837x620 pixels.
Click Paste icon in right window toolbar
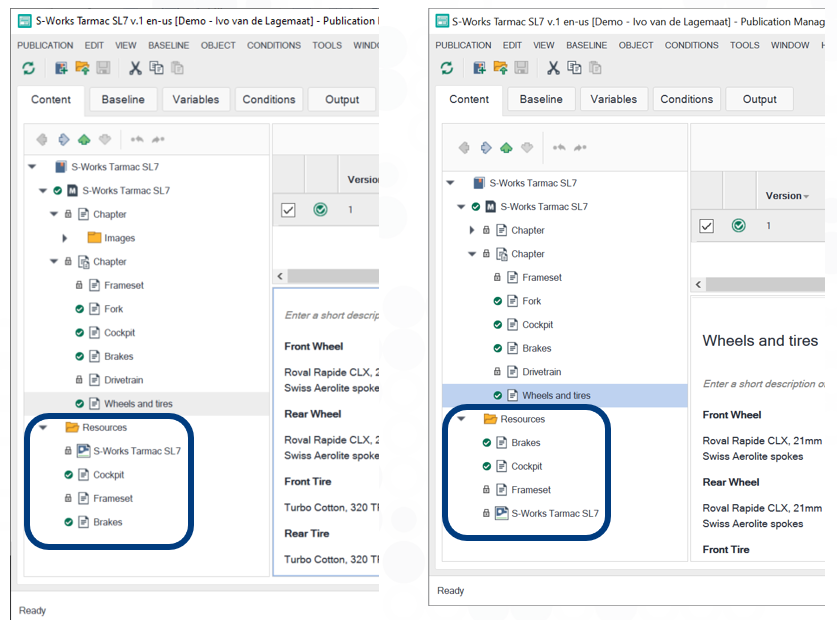[x=595, y=68]
